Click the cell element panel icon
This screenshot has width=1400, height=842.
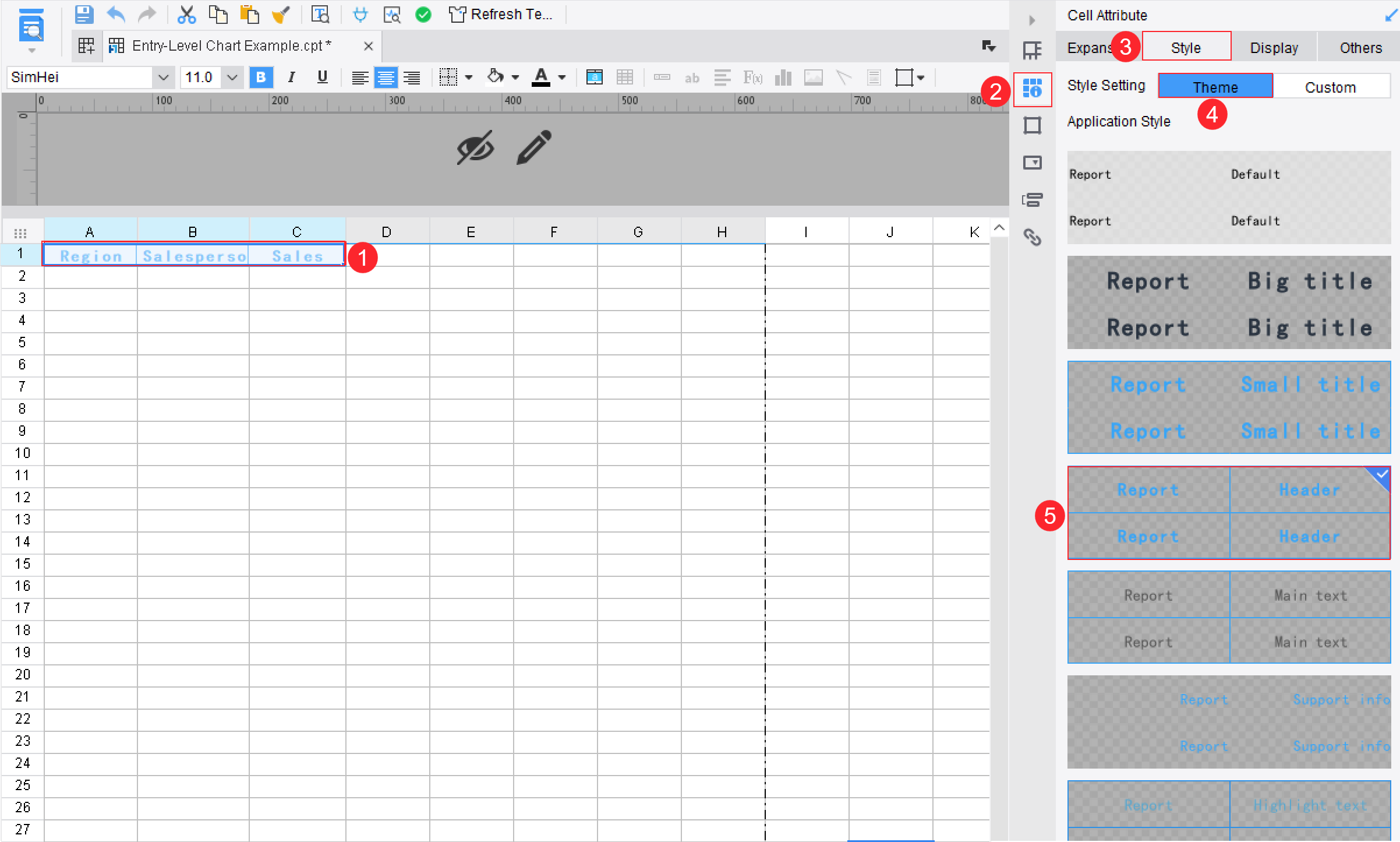coord(1032,51)
